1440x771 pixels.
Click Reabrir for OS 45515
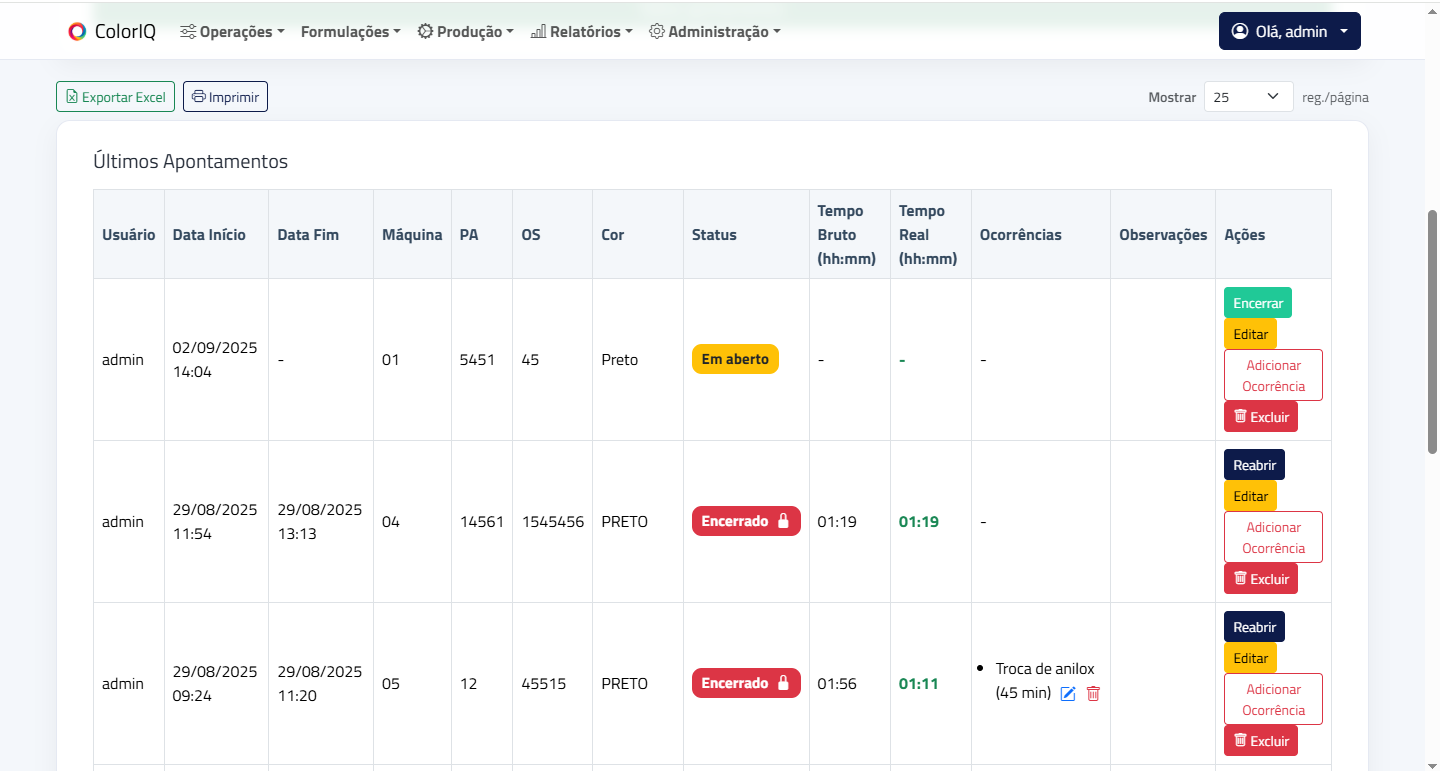pos(1254,627)
